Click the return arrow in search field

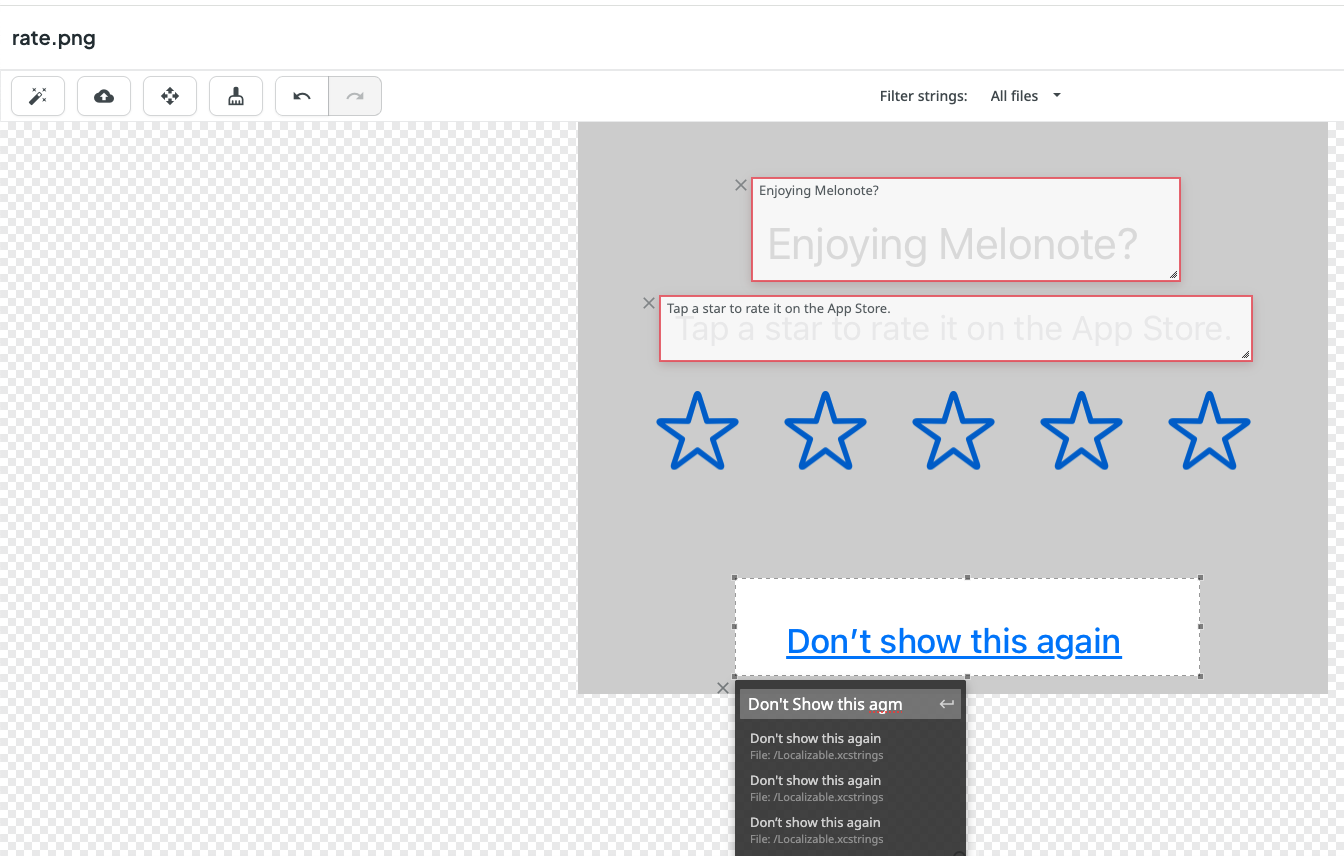[x=946, y=704]
